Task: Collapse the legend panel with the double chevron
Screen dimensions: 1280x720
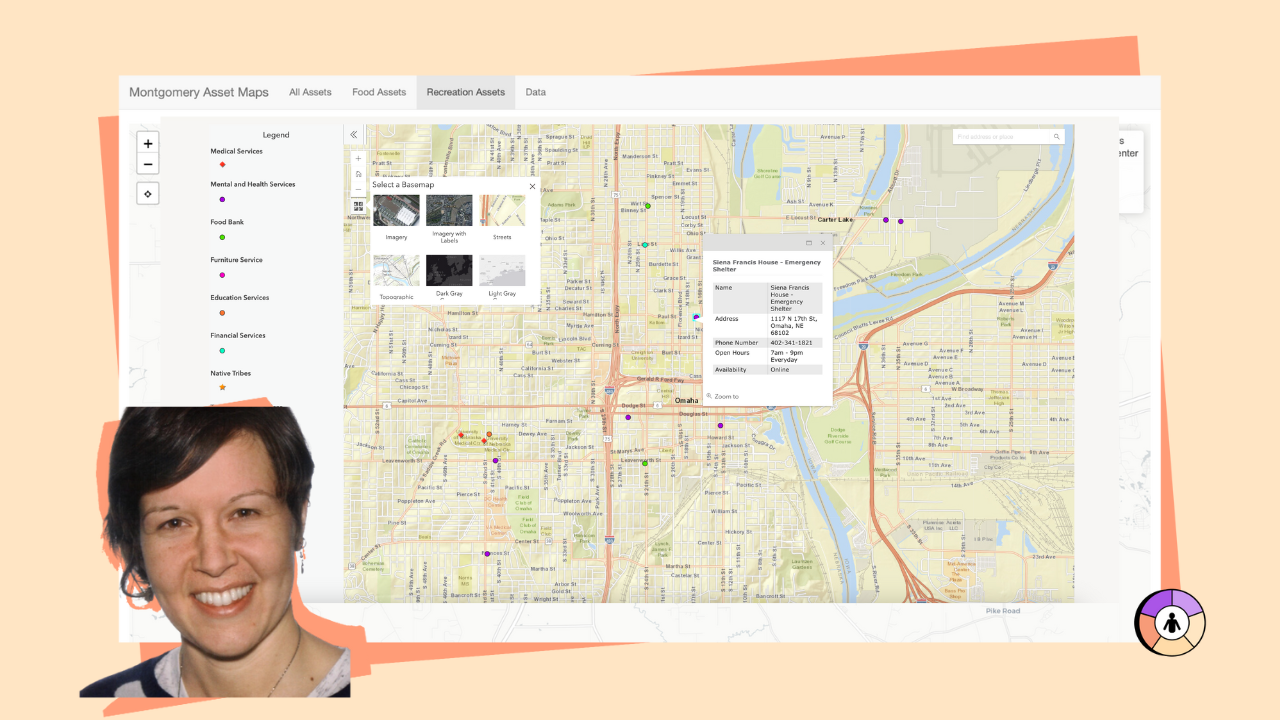Action: point(354,134)
